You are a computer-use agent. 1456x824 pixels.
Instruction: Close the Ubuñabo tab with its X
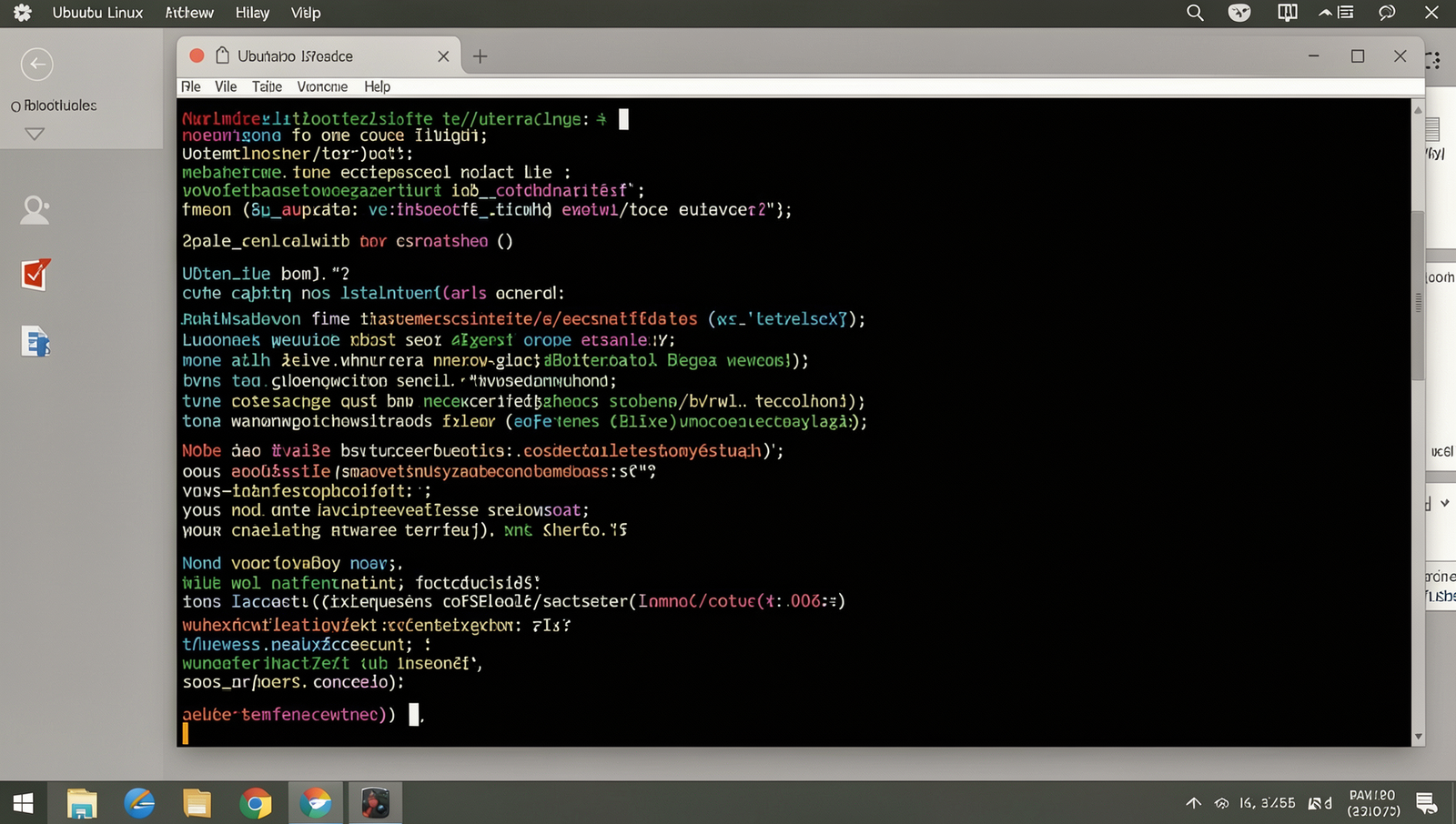(x=443, y=56)
